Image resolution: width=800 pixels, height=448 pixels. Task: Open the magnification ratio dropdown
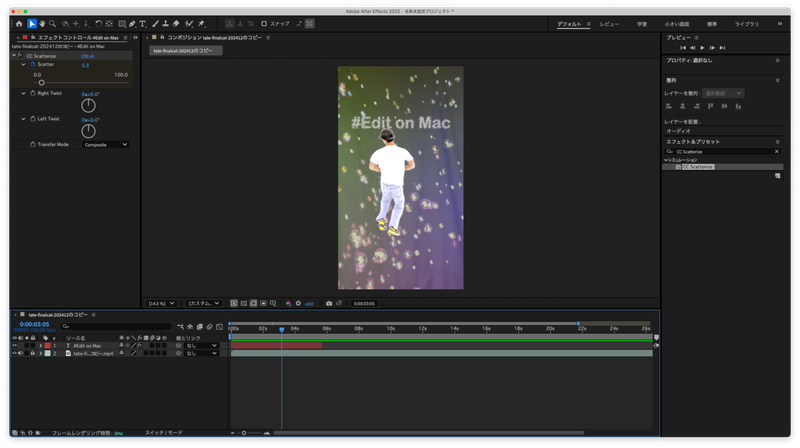coord(161,303)
